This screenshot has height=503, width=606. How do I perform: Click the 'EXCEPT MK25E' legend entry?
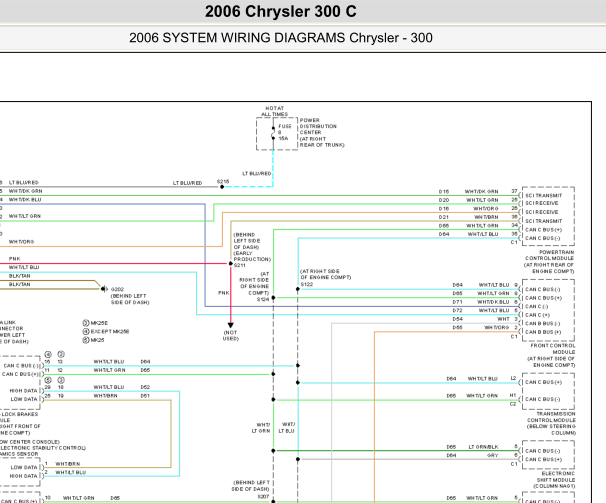[110, 331]
